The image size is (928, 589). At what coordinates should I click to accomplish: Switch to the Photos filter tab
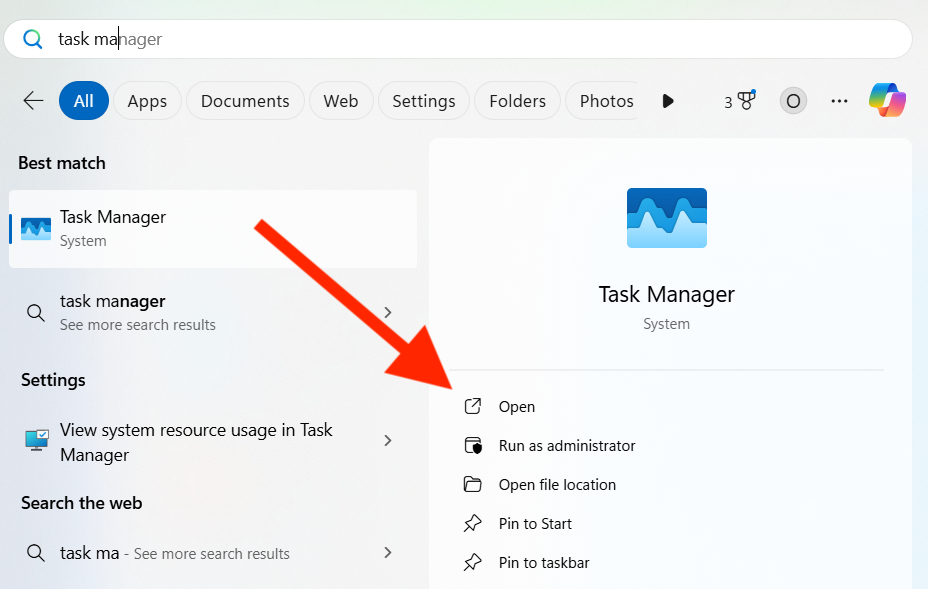point(602,101)
